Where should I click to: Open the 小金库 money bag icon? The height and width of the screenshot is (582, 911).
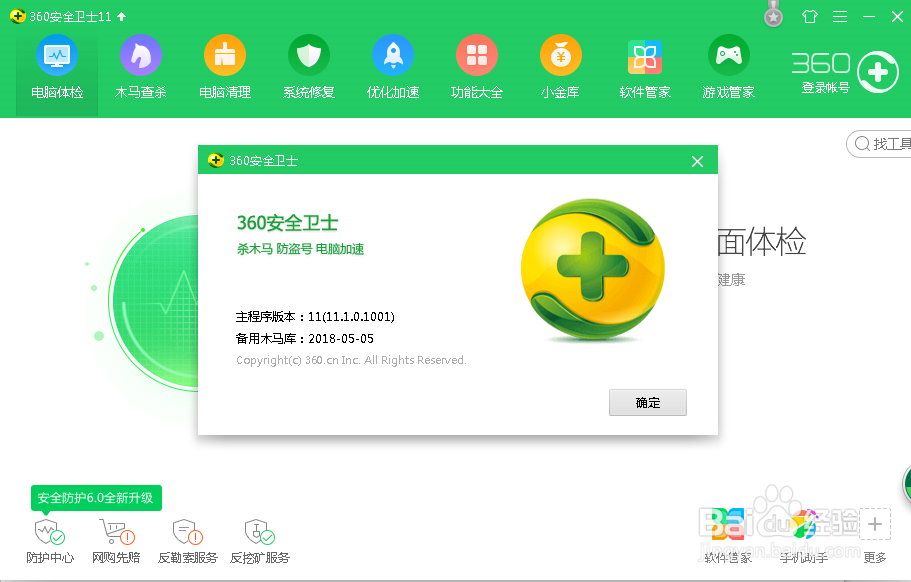pyautogui.click(x=561, y=56)
